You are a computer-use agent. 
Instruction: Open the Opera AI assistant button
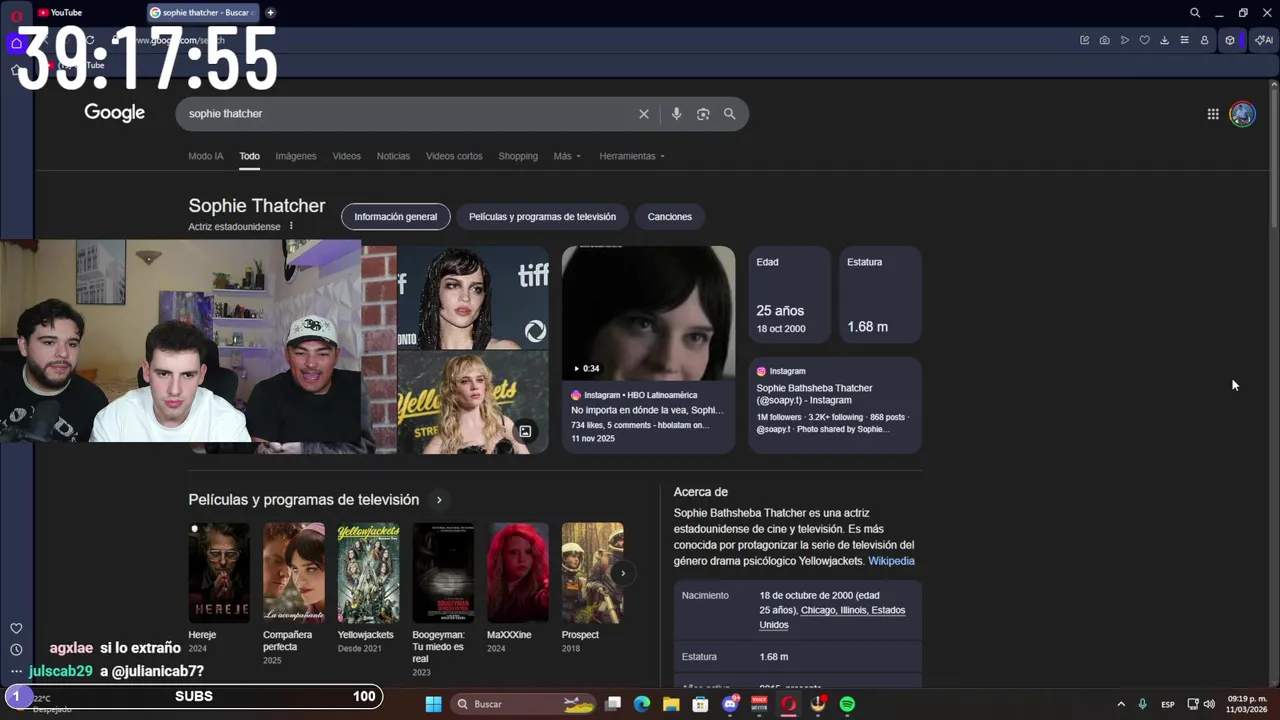click(1264, 40)
